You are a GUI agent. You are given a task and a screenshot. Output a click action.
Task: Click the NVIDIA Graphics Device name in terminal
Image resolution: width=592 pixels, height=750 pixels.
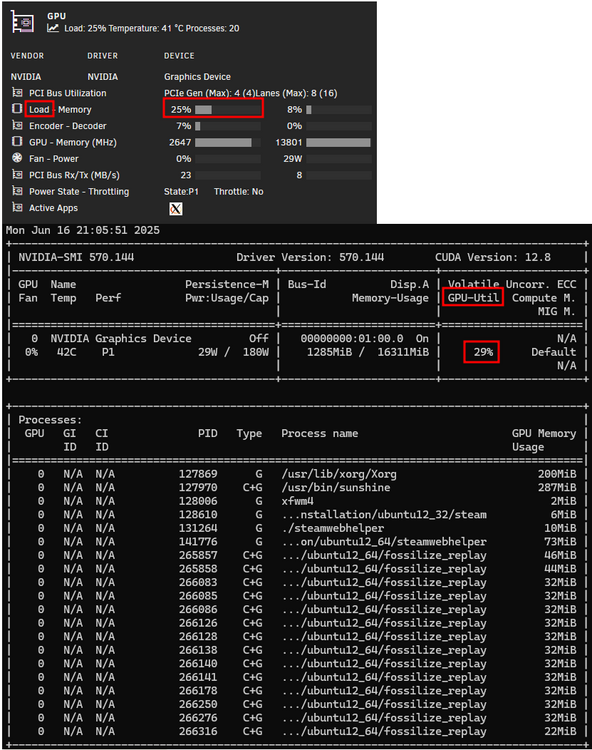click(x=121, y=339)
